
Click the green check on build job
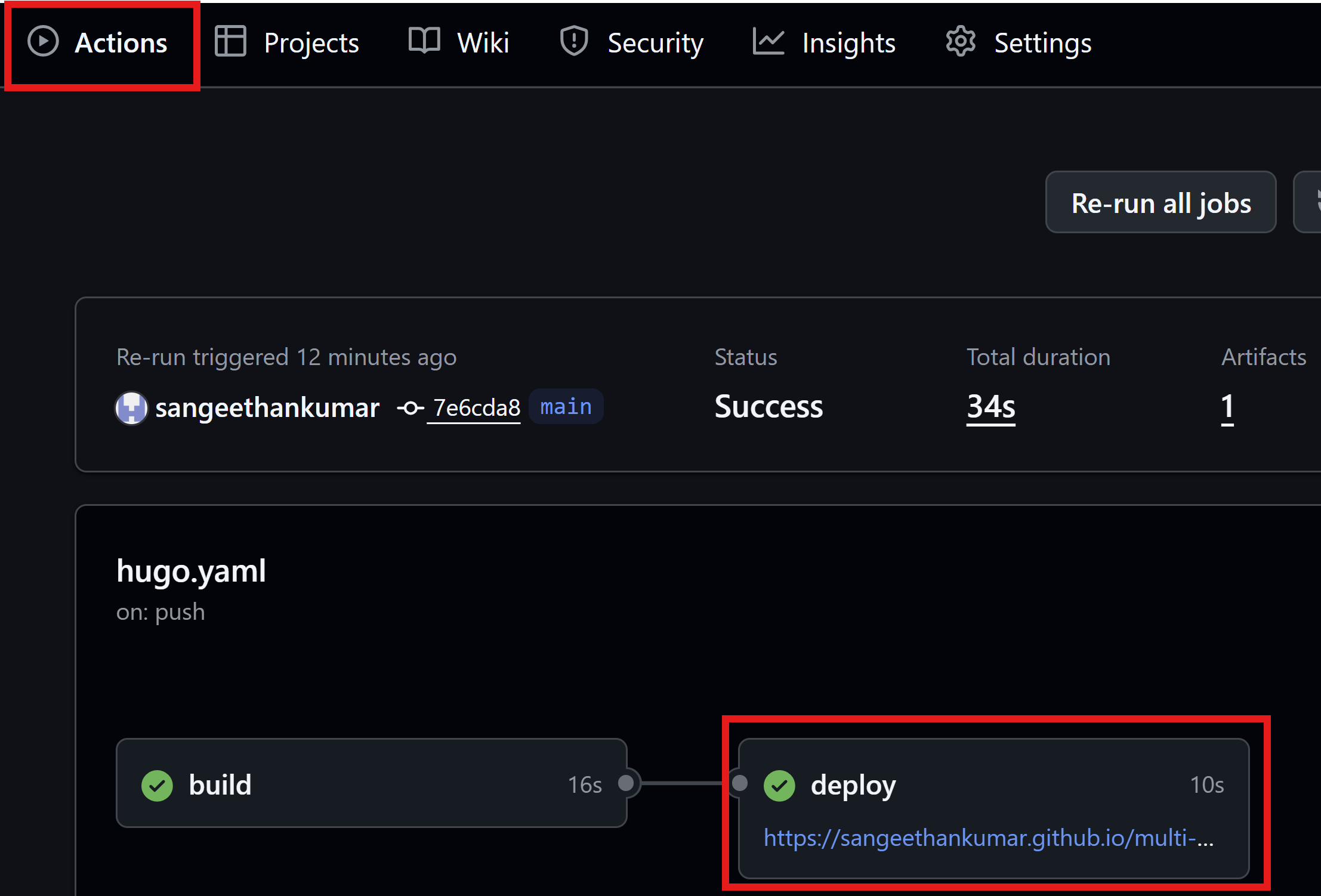pyautogui.click(x=157, y=786)
